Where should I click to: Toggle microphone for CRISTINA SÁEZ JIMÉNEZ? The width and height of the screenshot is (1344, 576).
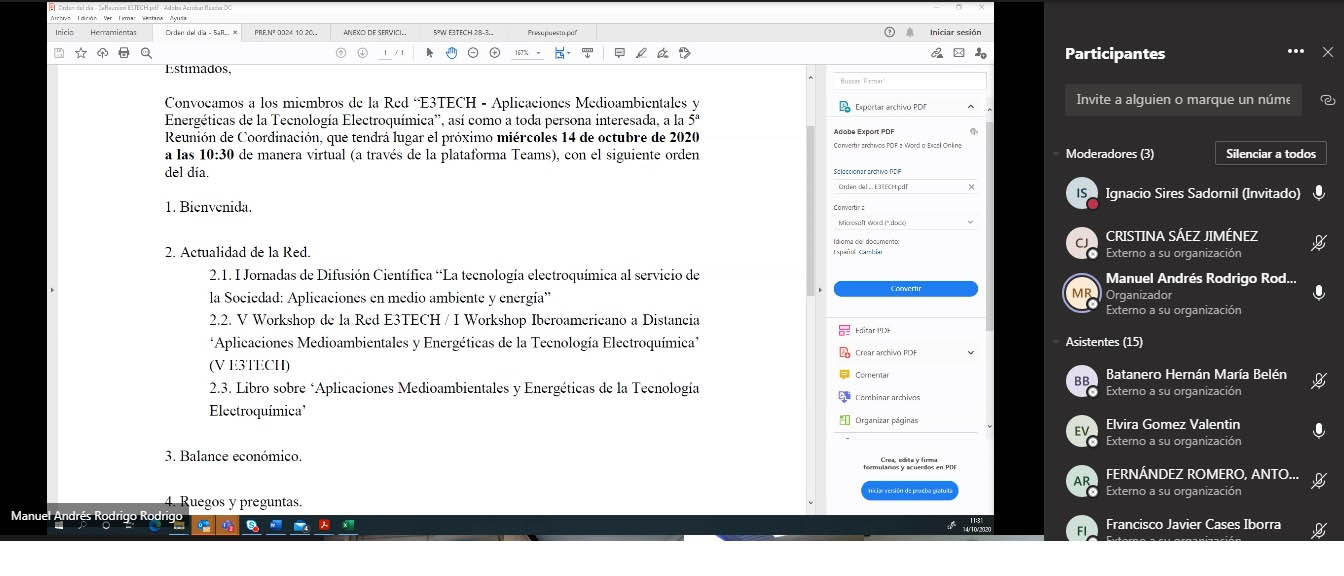click(1319, 243)
